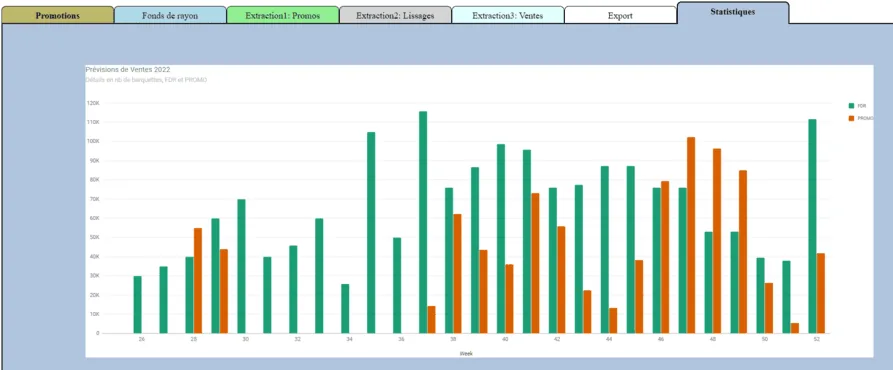
Task: Go to the Extraction2: Lissages tab
Action: [395, 15]
